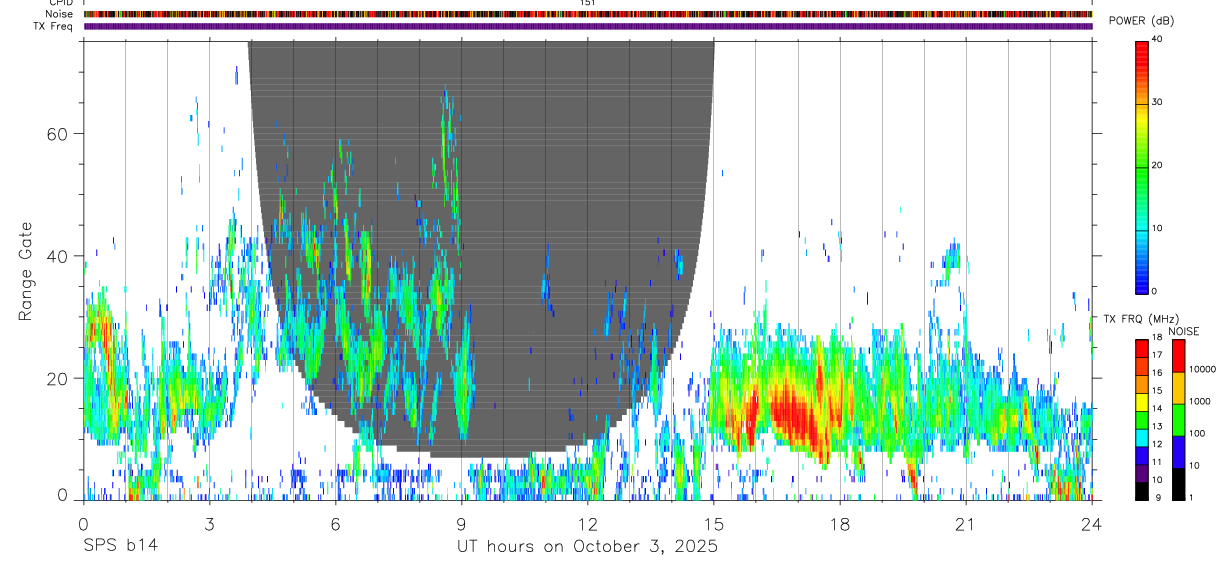Screen dimensions: 1228x567
Task: Click the "12" hour tick on the UT axis
Action: pyautogui.click(x=587, y=524)
